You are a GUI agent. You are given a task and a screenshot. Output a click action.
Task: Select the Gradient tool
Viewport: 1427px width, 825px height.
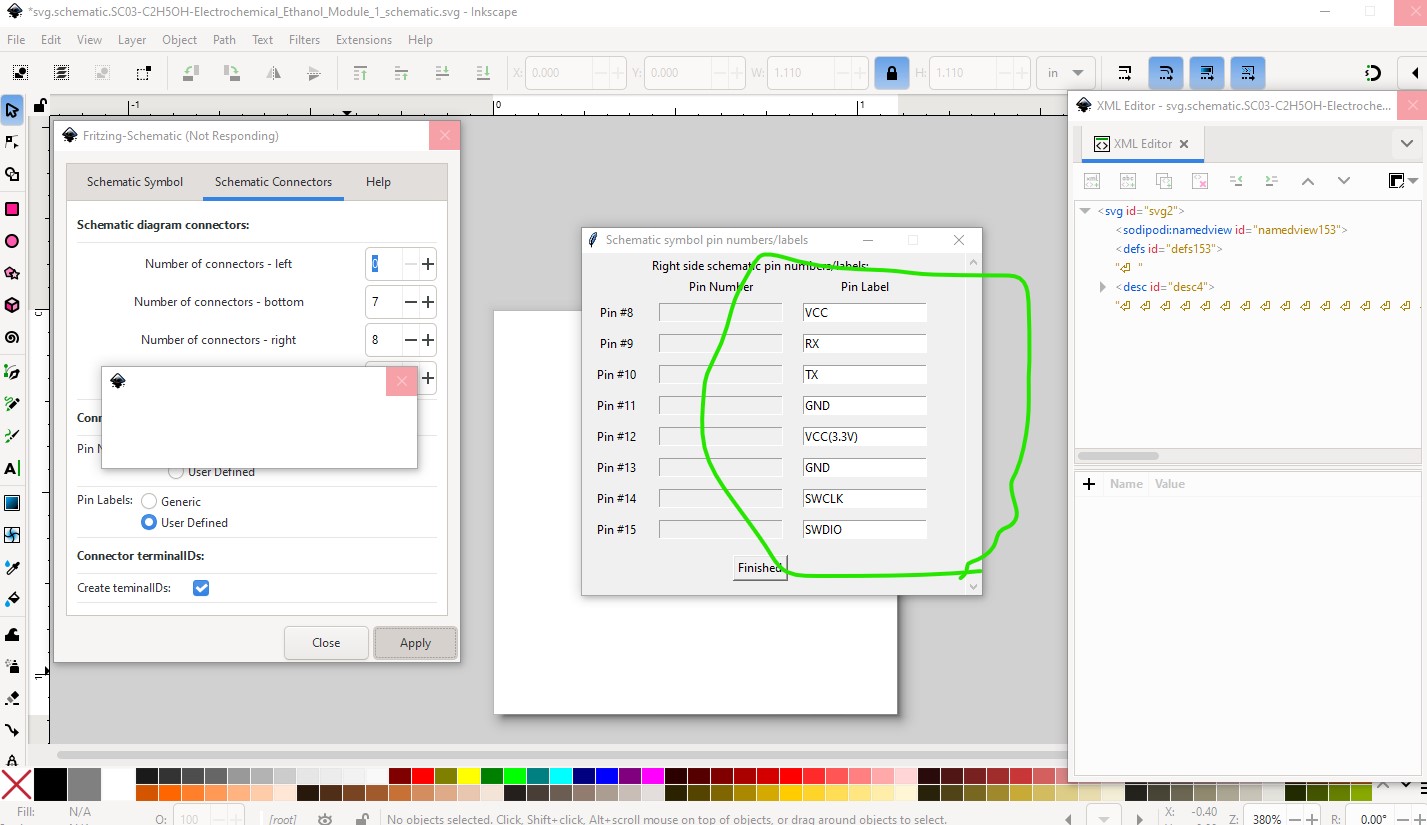pyautogui.click(x=12, y=502)
